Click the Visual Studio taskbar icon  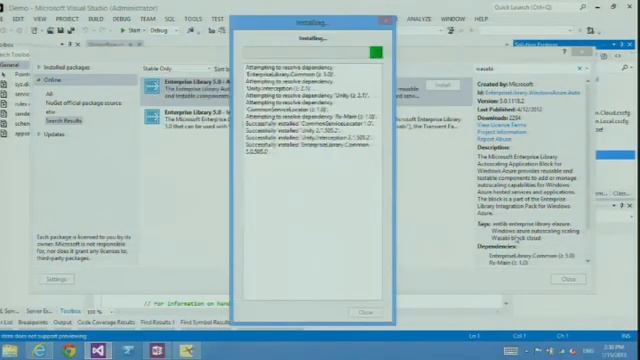tap(98, 351)
